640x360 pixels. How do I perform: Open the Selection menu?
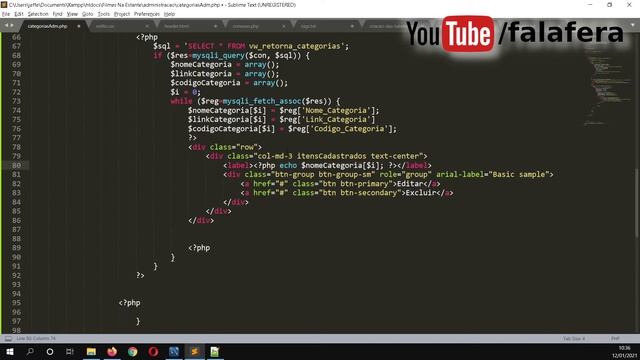tap(38, 14)
